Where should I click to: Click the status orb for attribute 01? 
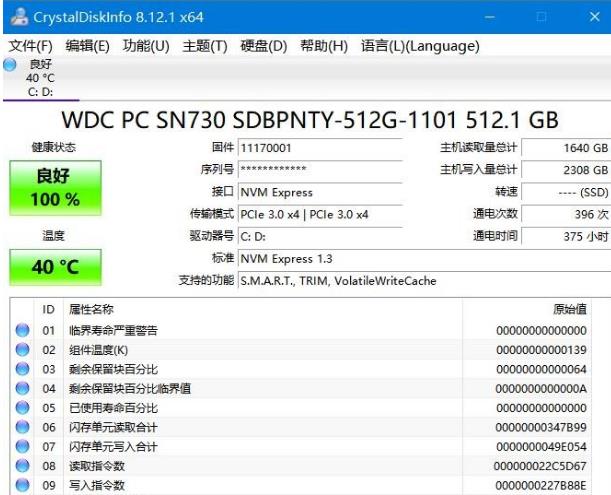click(22, 331)
